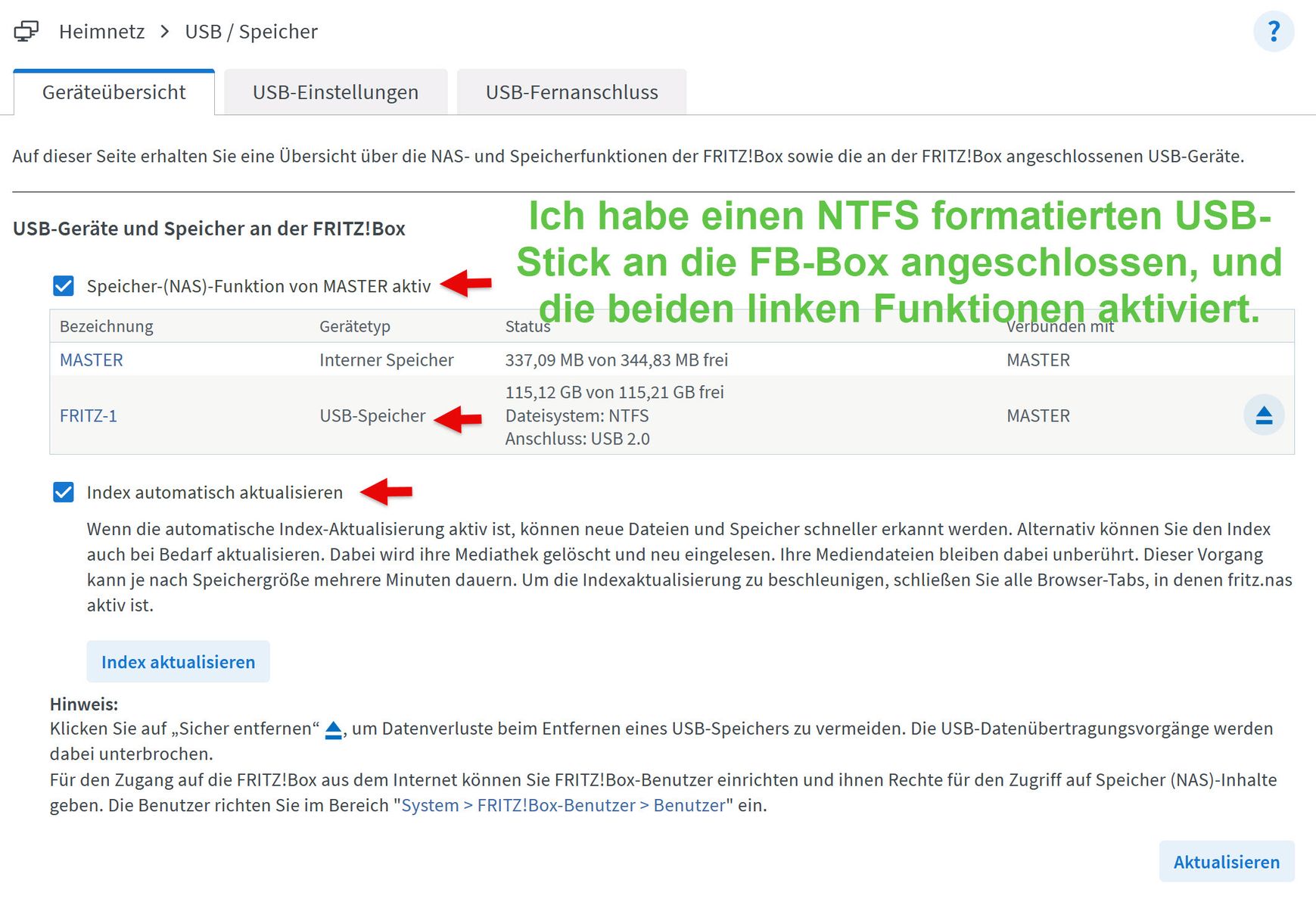Switch to the Geräteübersicht tab
Image resolution: width=1316 pixels, height=908 pixels.
coord(114,92)
